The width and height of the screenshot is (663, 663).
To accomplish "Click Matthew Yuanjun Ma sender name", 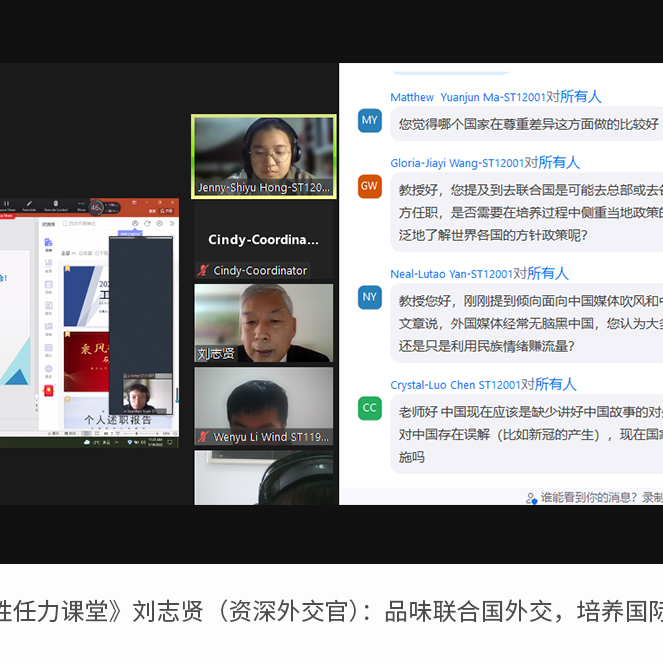I will pos(454,97).
